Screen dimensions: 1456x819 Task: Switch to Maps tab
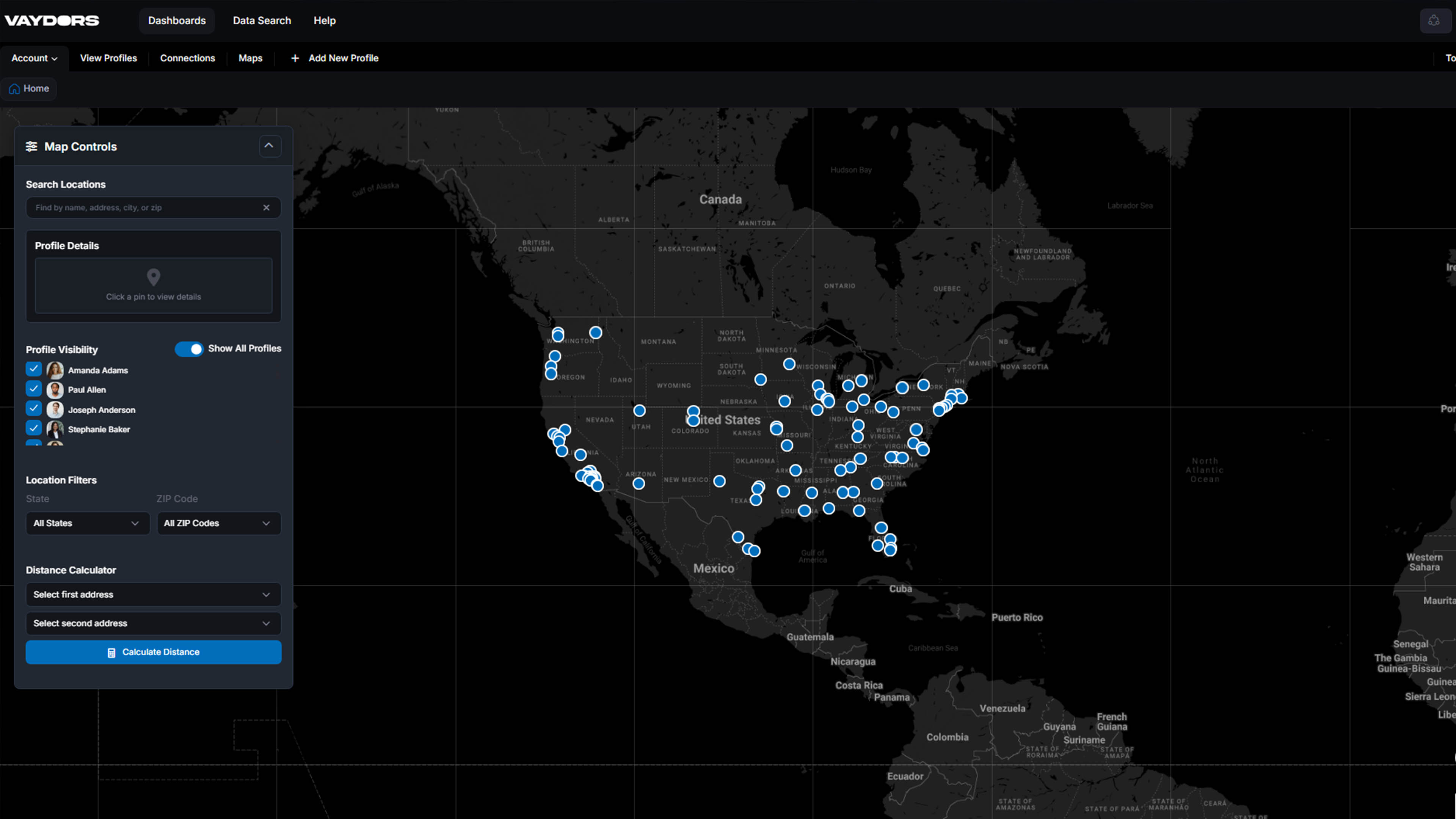coord(250,58)
